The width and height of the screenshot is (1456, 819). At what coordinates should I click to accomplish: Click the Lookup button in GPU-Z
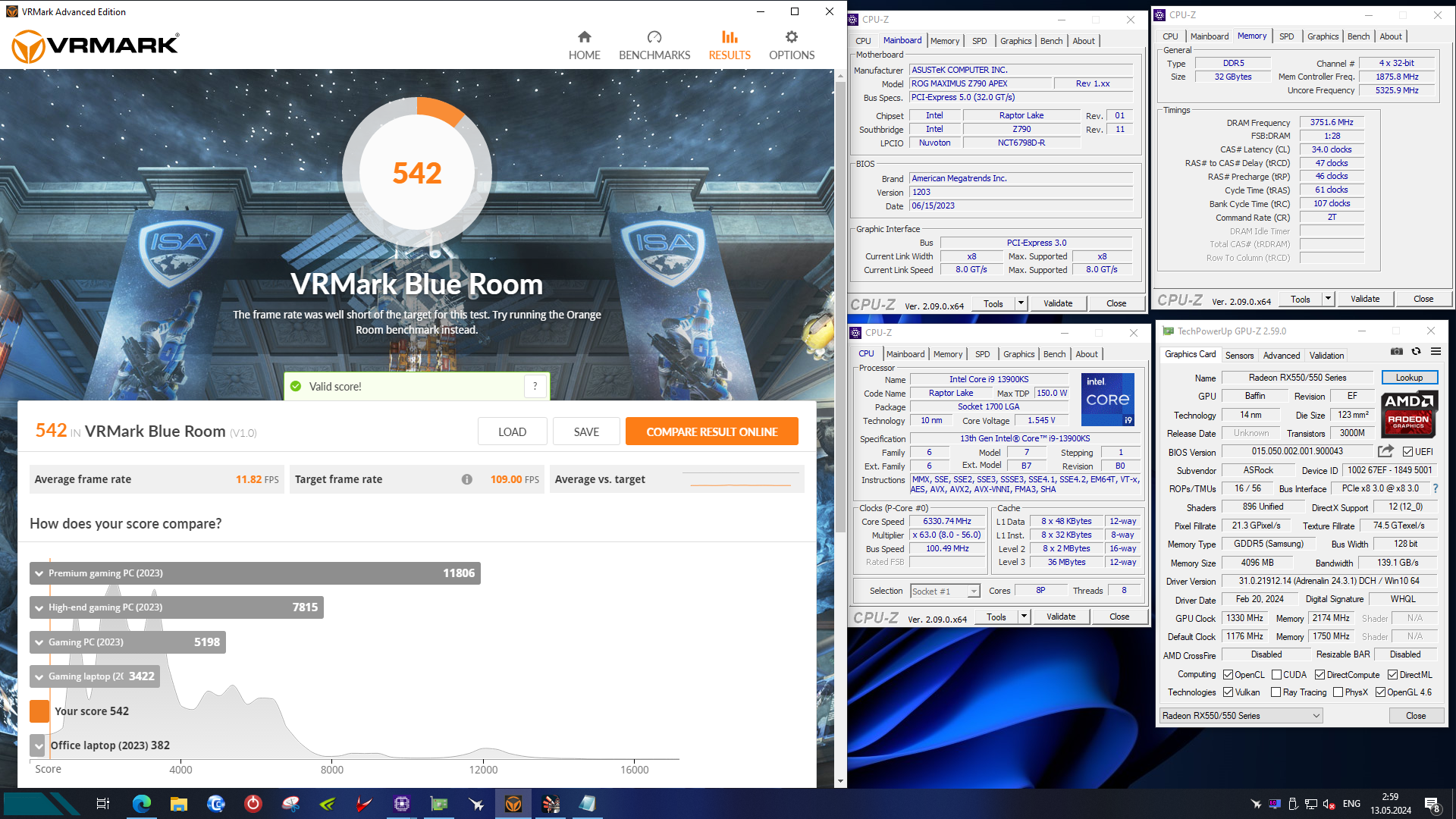click(x=1409, y=378)
